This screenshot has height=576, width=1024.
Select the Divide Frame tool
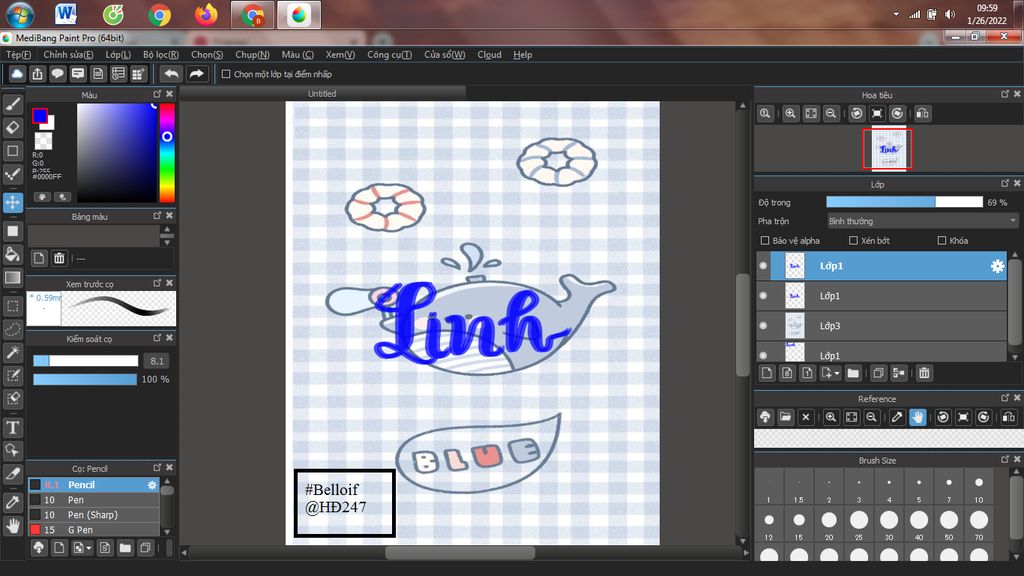point(12,473)
